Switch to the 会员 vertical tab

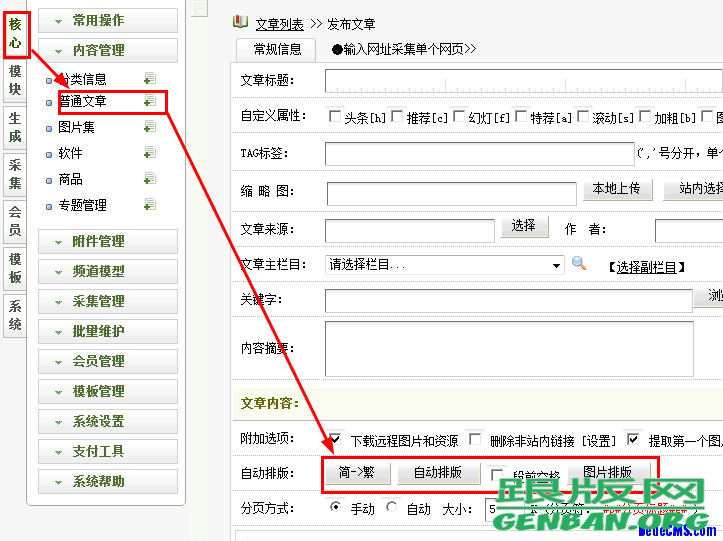point(15,221)
